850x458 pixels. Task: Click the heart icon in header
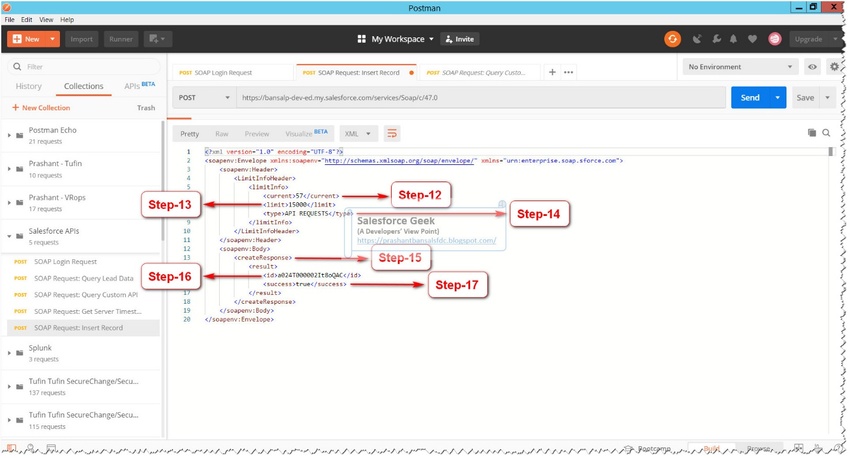click(752, 39)
